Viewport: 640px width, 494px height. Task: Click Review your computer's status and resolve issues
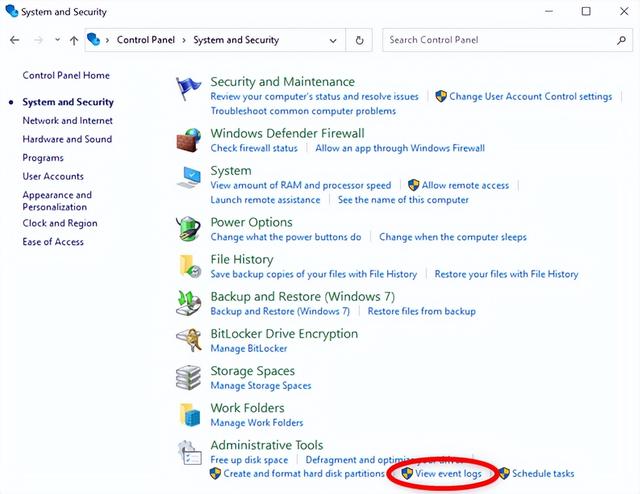(314, 97)
